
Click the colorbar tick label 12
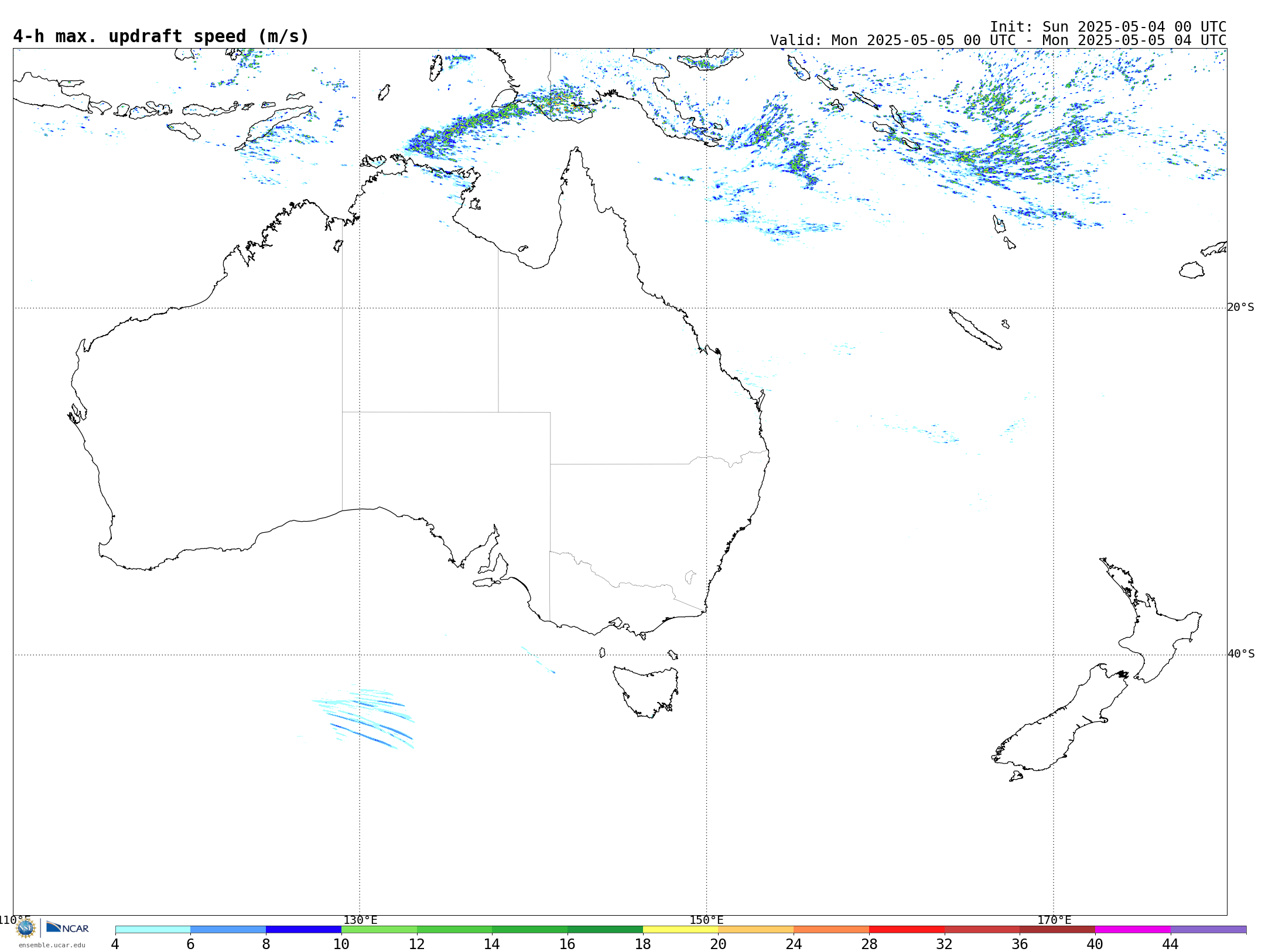point(417,944)
